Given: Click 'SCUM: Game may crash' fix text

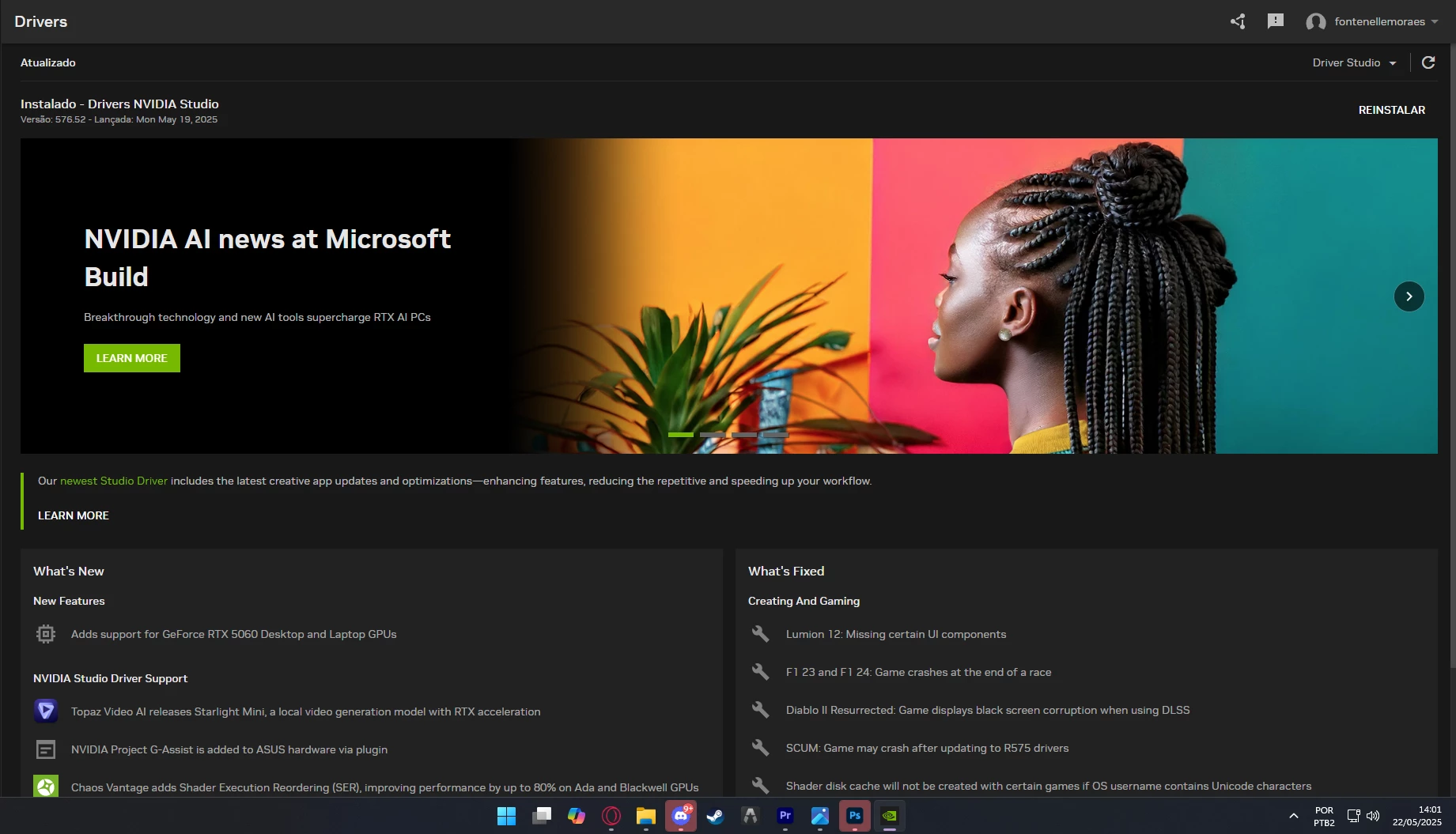Looking at the screenshot, I should [927, 748].
